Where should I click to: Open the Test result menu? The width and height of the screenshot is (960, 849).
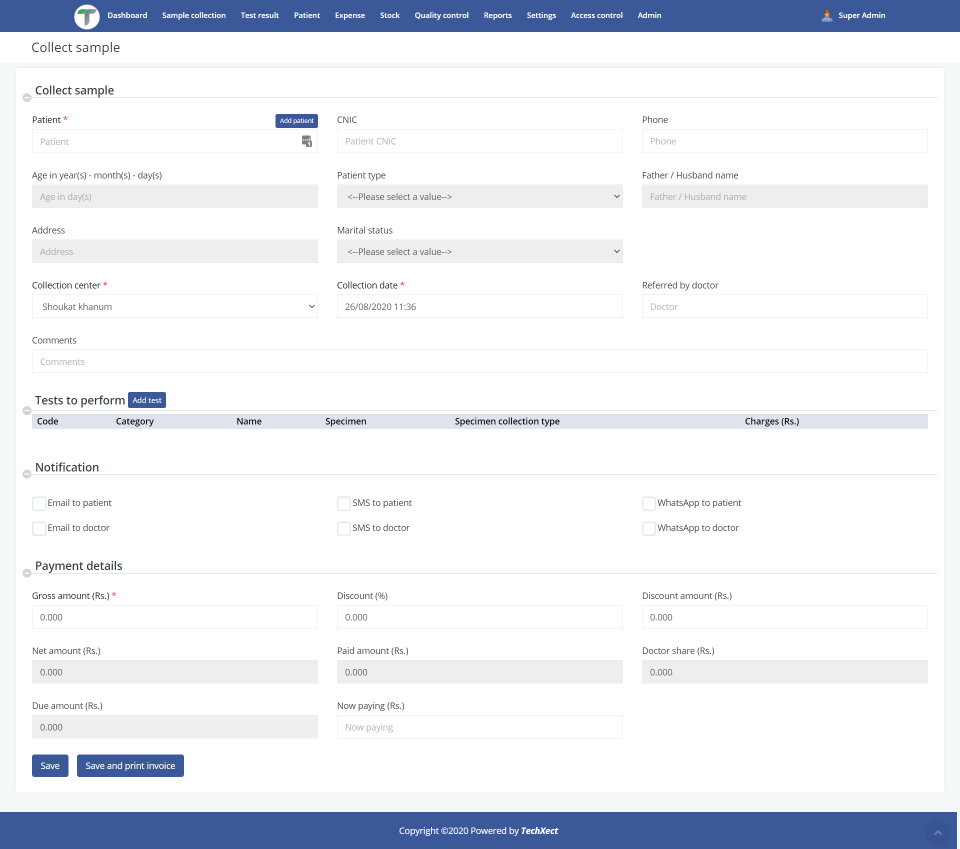click(260, 15)
